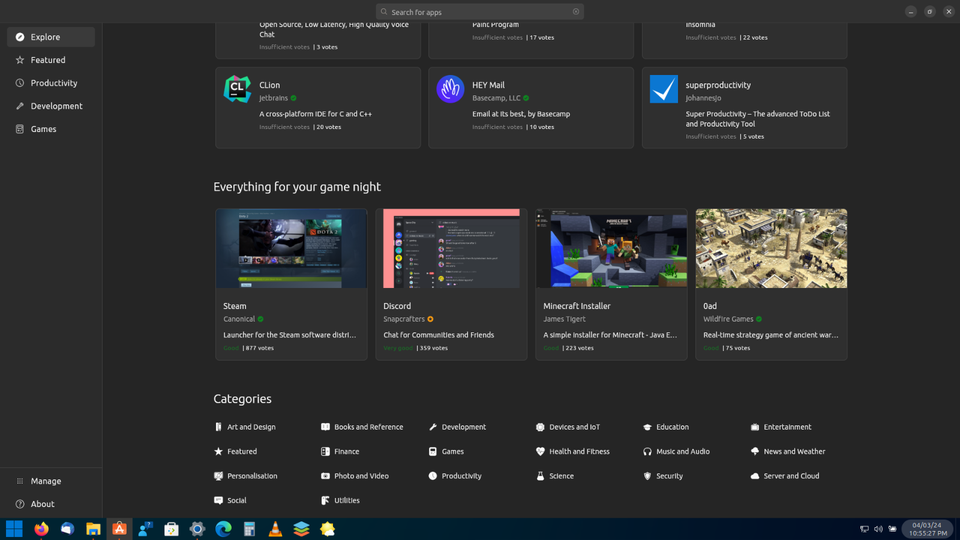Screen dimensions: 960x540
Task: Click the App Center taskbar icon
Action: click(x=119, y=529)
